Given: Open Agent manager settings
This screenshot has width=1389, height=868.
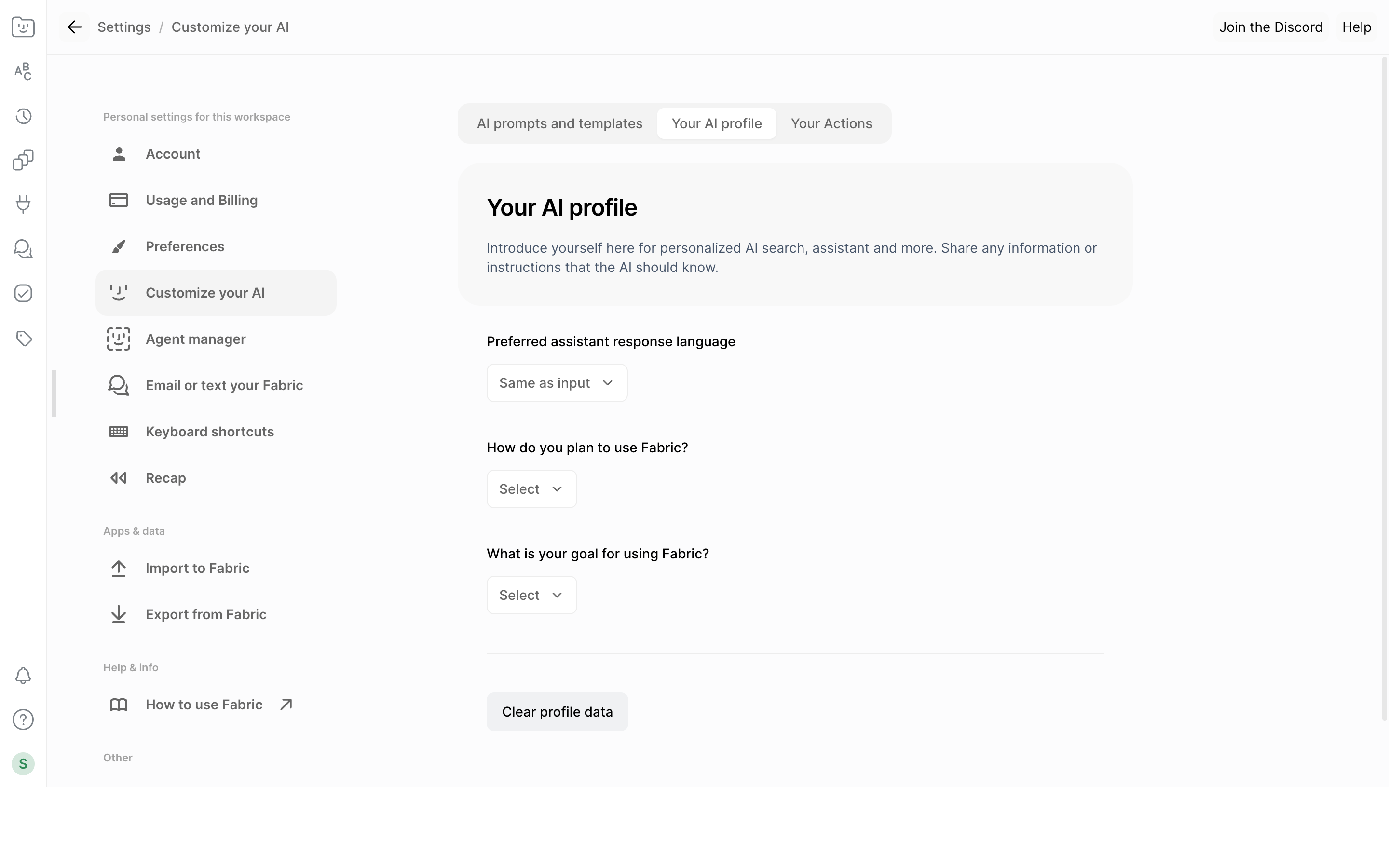Looking at the screenshot, I should click(x=216, y=339).
